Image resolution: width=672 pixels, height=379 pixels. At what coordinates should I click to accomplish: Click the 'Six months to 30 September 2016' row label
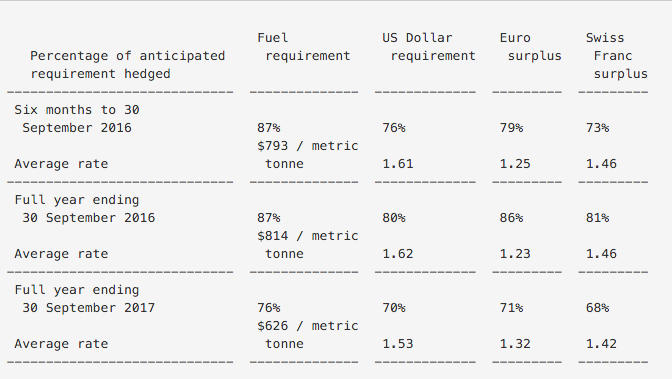coord(77,119)
